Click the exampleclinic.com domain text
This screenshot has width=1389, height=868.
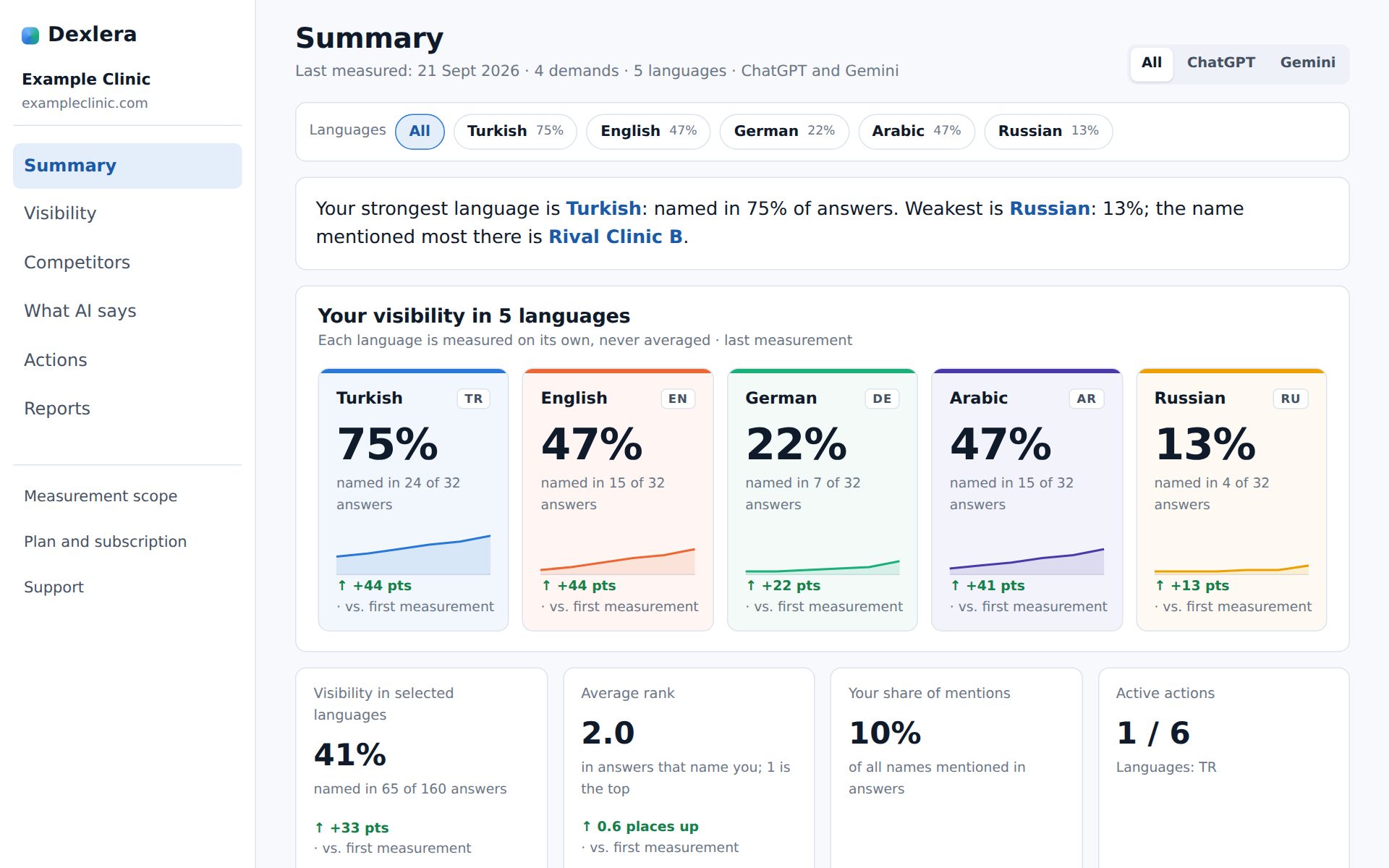[85, 103]
